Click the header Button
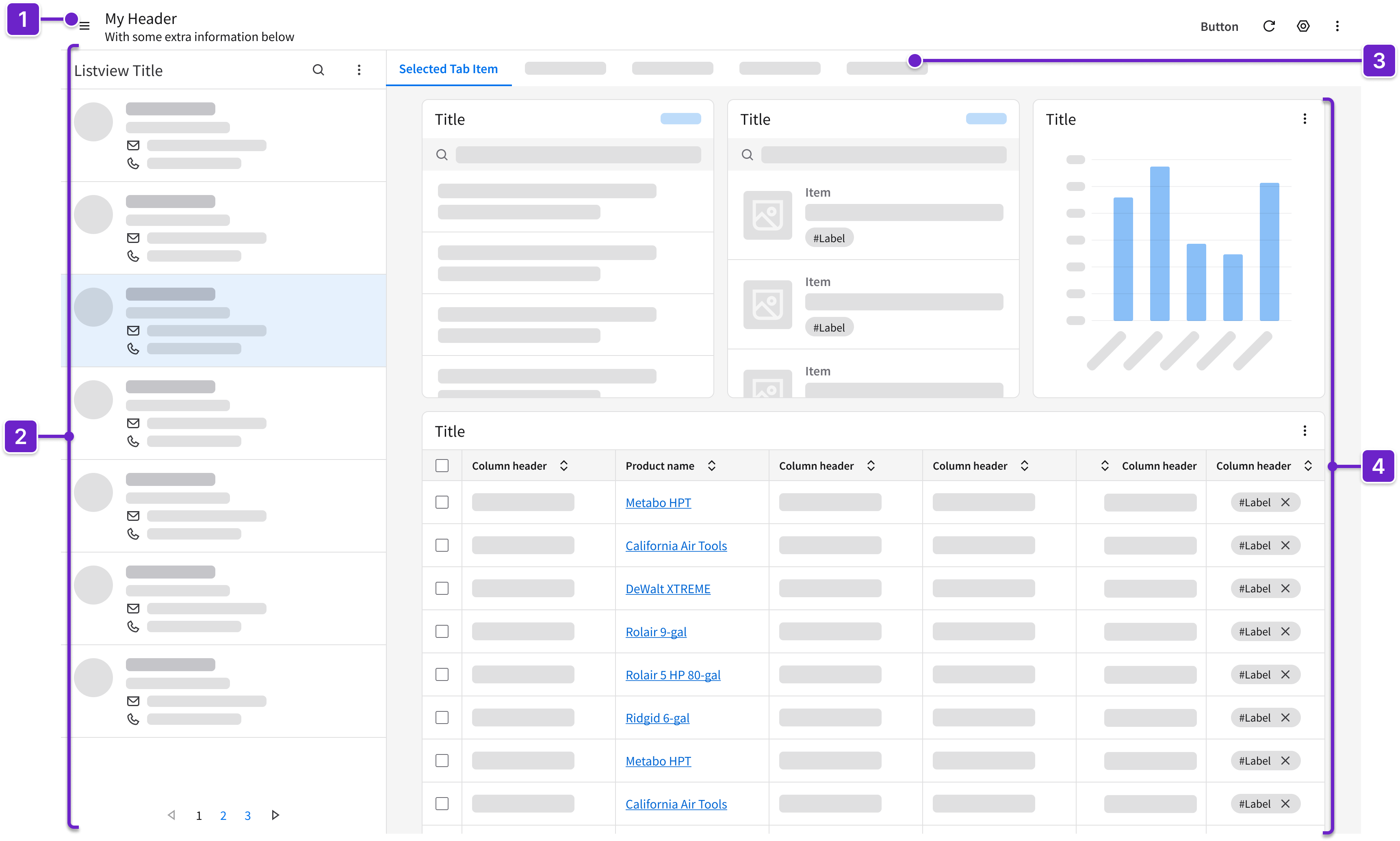Screen dimensions: 1400x841 tap(1219, 27)
